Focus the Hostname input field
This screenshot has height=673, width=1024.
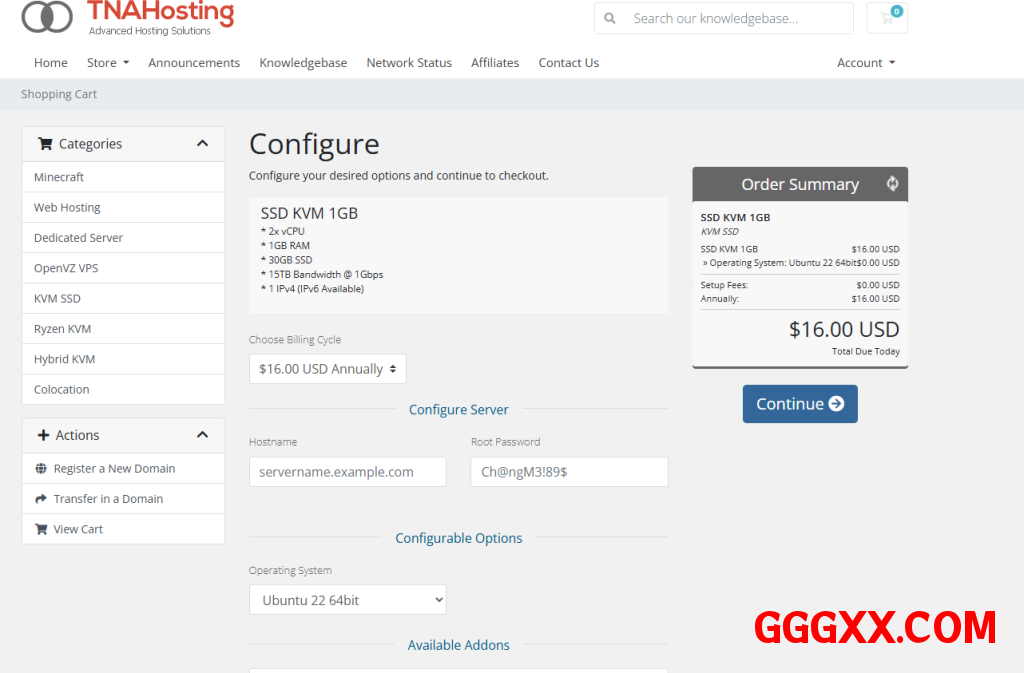[x=347, y=472]
